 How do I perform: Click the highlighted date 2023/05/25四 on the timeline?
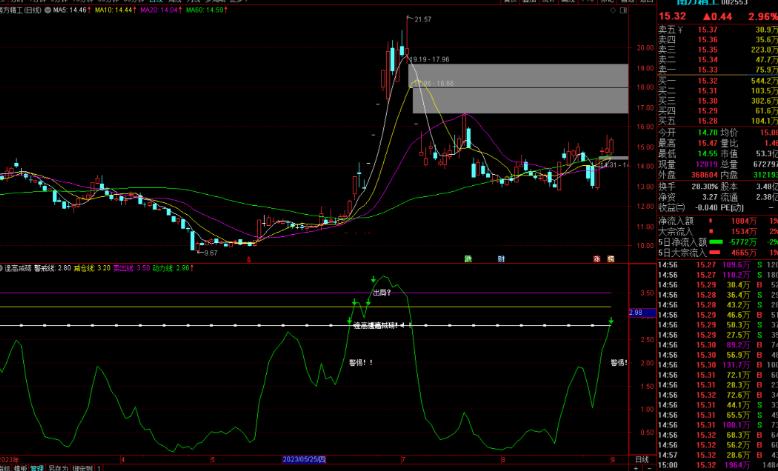pyautogui.click(x=304, y=459)
